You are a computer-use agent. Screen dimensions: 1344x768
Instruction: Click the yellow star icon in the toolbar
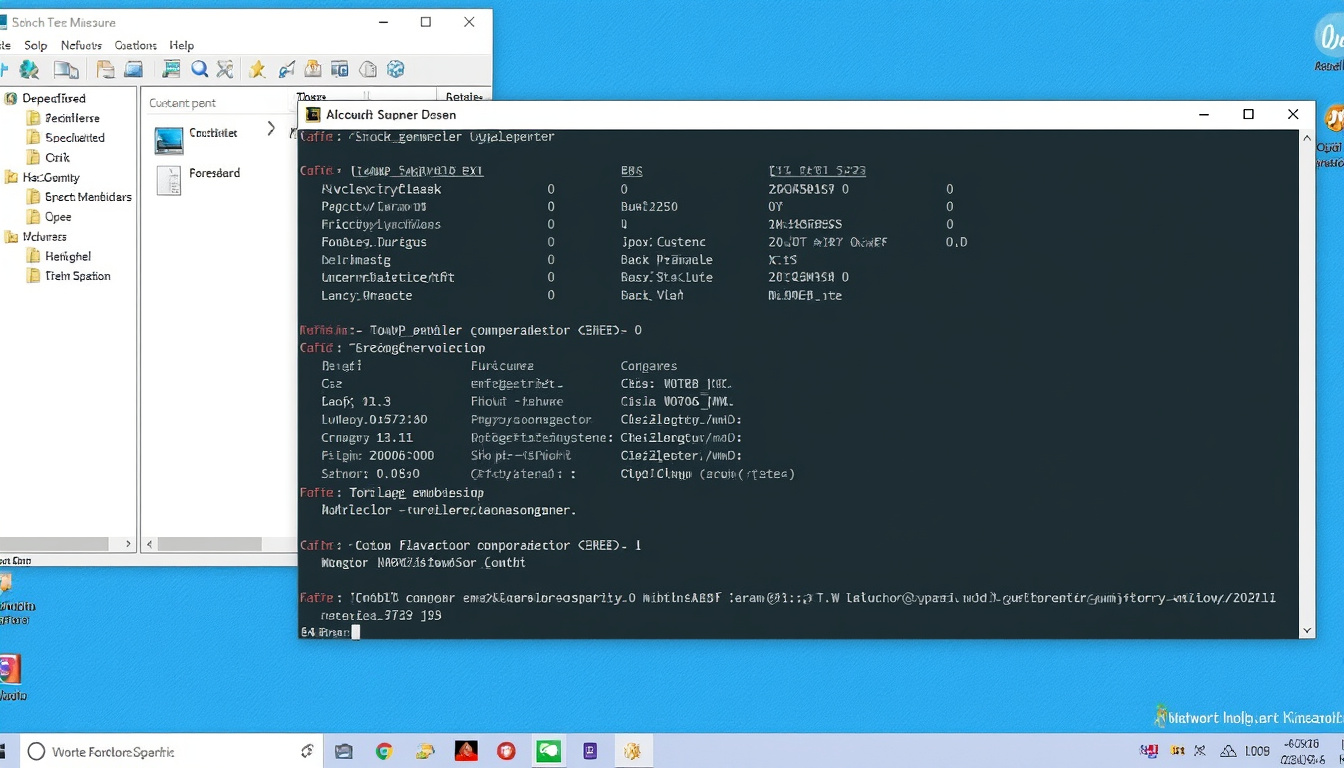(257, 69)
